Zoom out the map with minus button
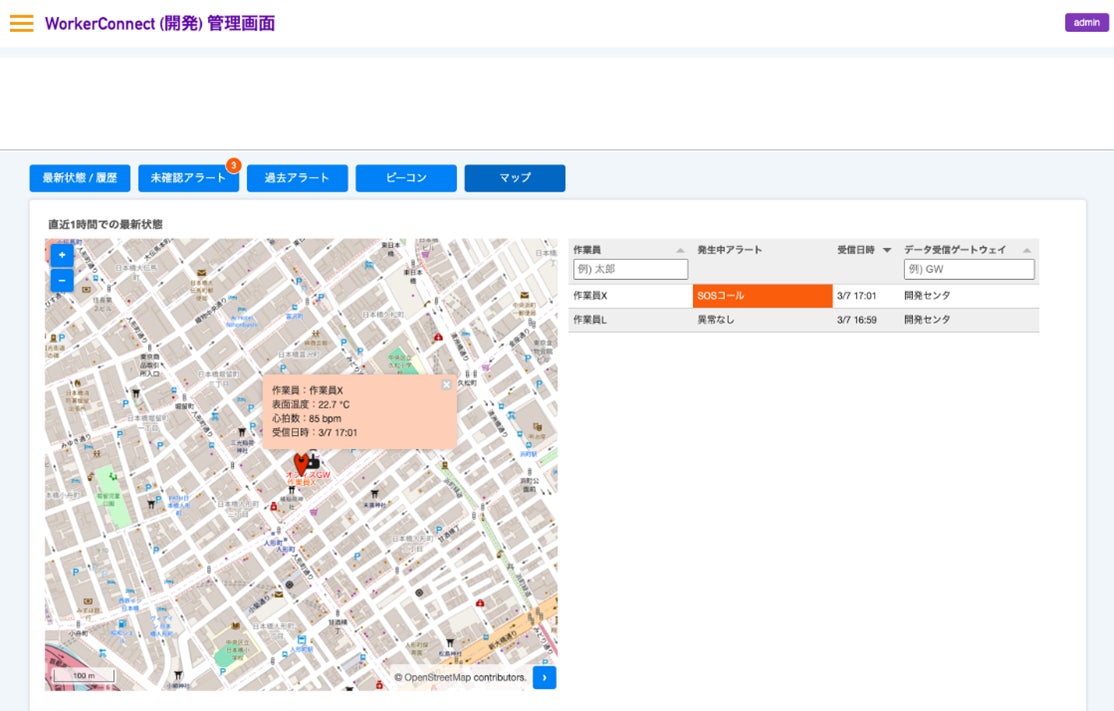 pyautogui.click(x=62, y=281)
